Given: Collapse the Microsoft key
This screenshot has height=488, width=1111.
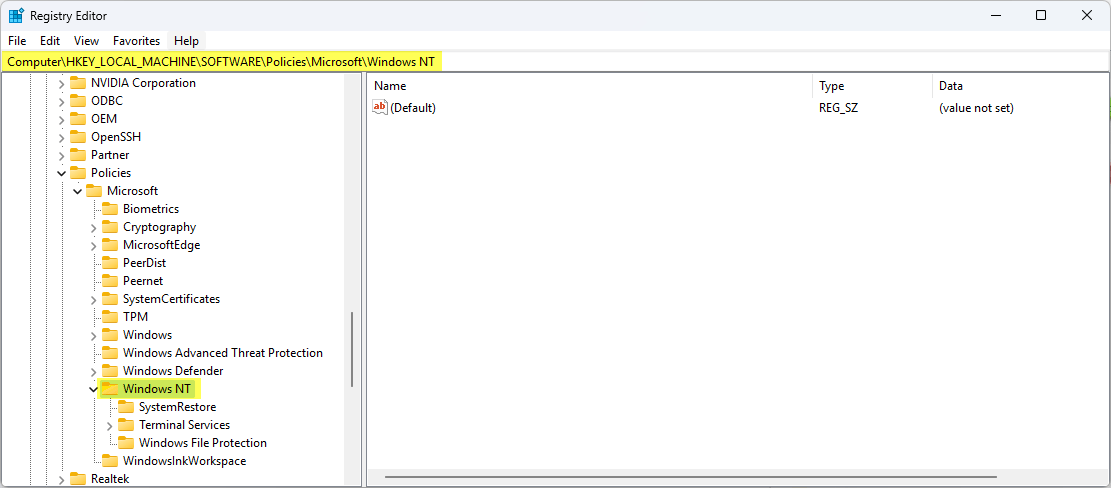Looking at the screenshot, I should (x=77, y=191).
